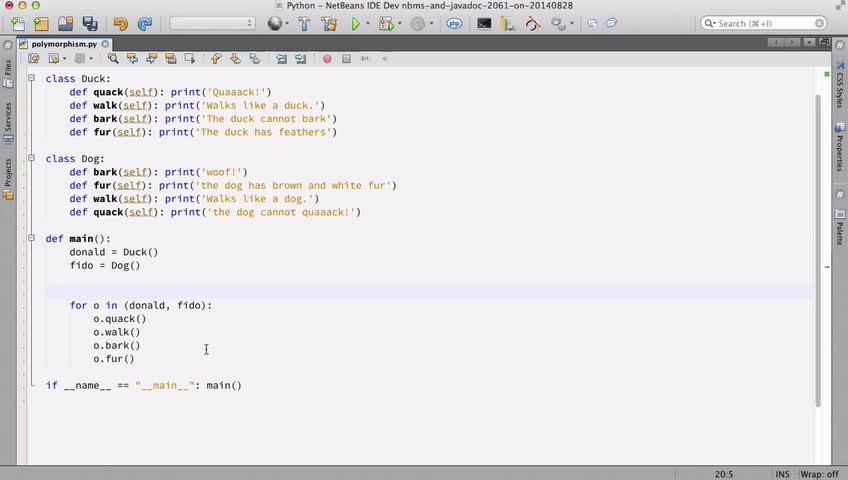Click the second chat bubble icon
This screenshot has width=848, height=480.
coord(612,23)
